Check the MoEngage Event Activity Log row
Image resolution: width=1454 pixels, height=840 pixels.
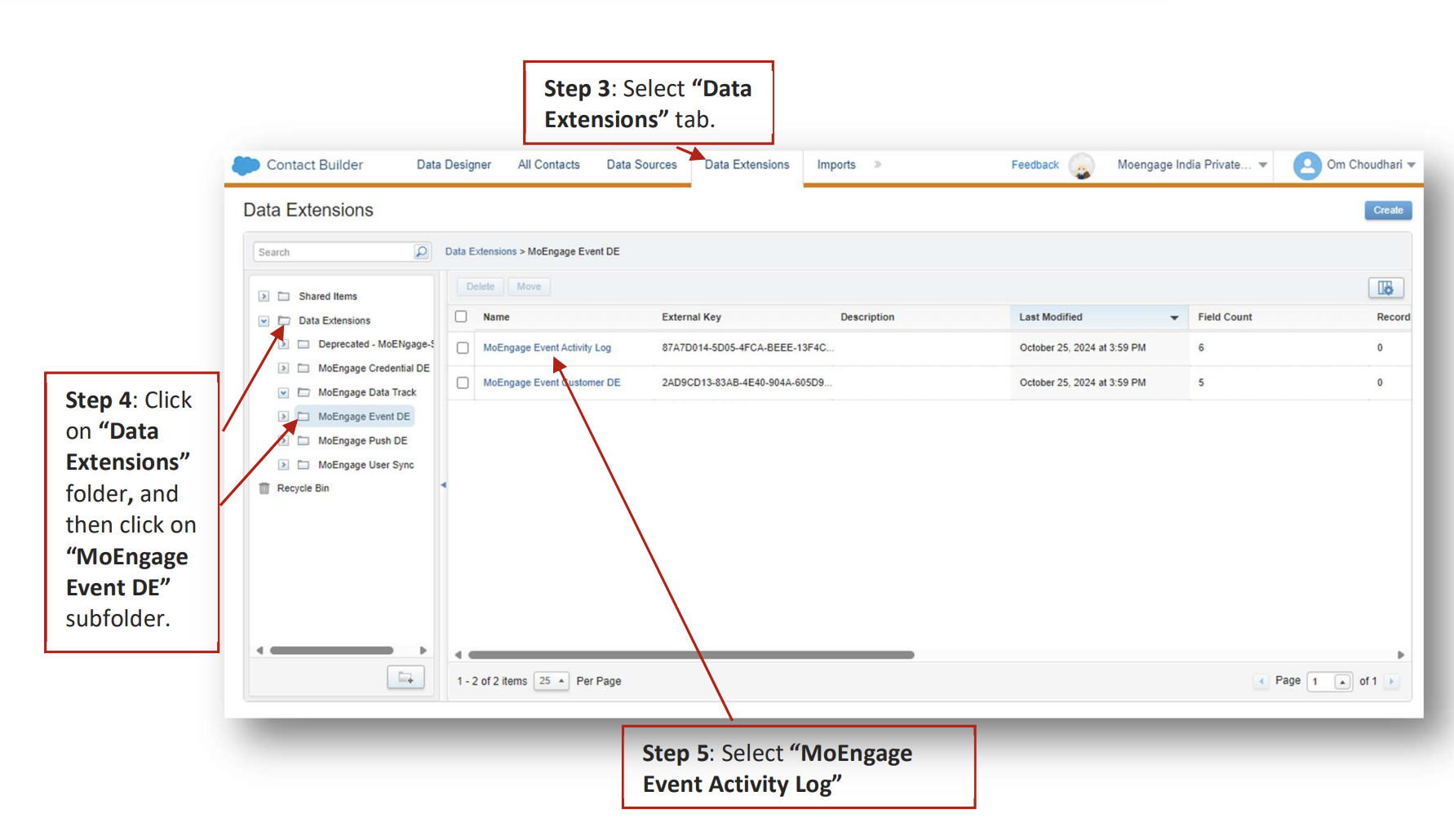tap(463, 348)
